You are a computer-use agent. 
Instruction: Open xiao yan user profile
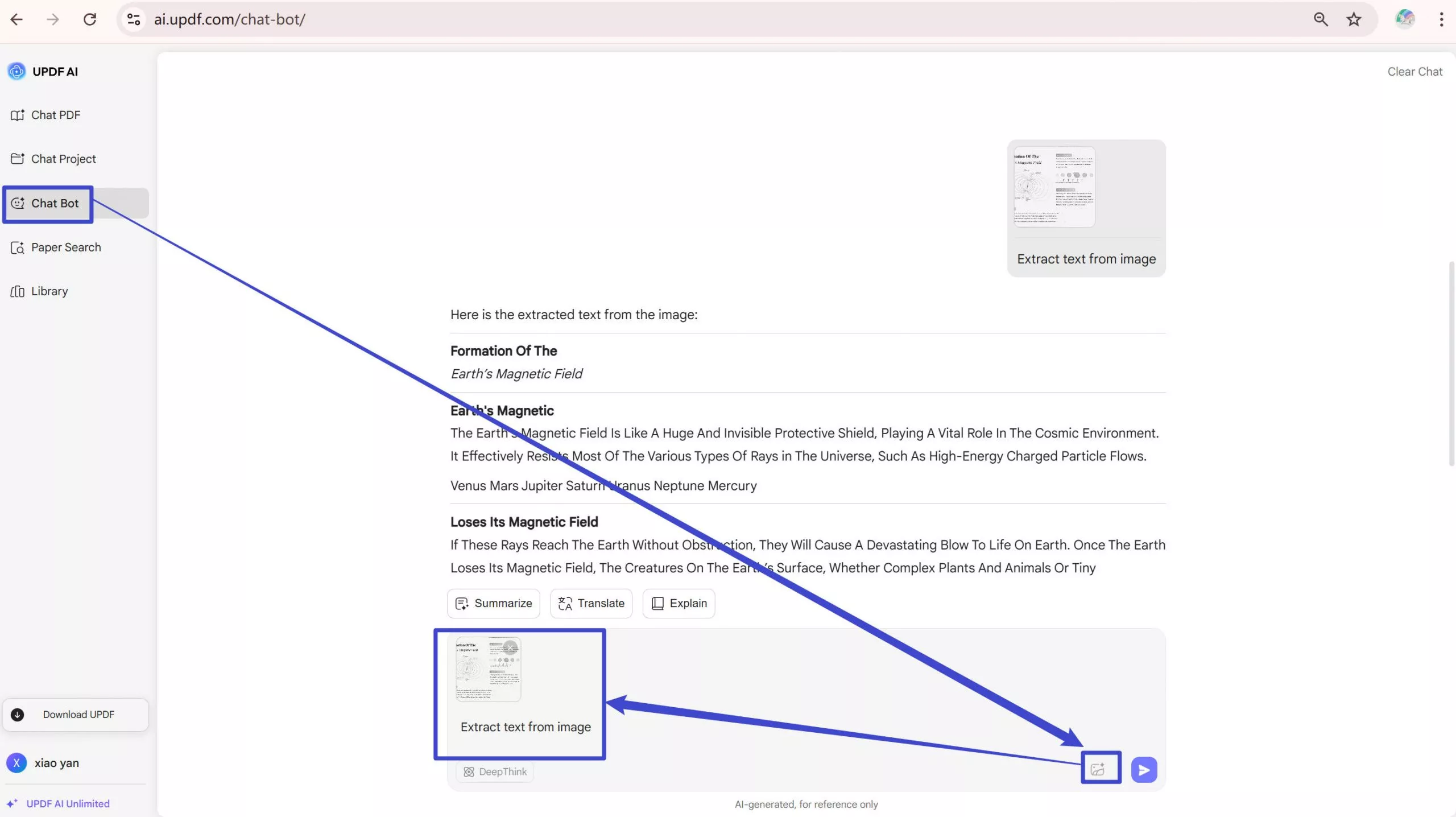(56, 763)
